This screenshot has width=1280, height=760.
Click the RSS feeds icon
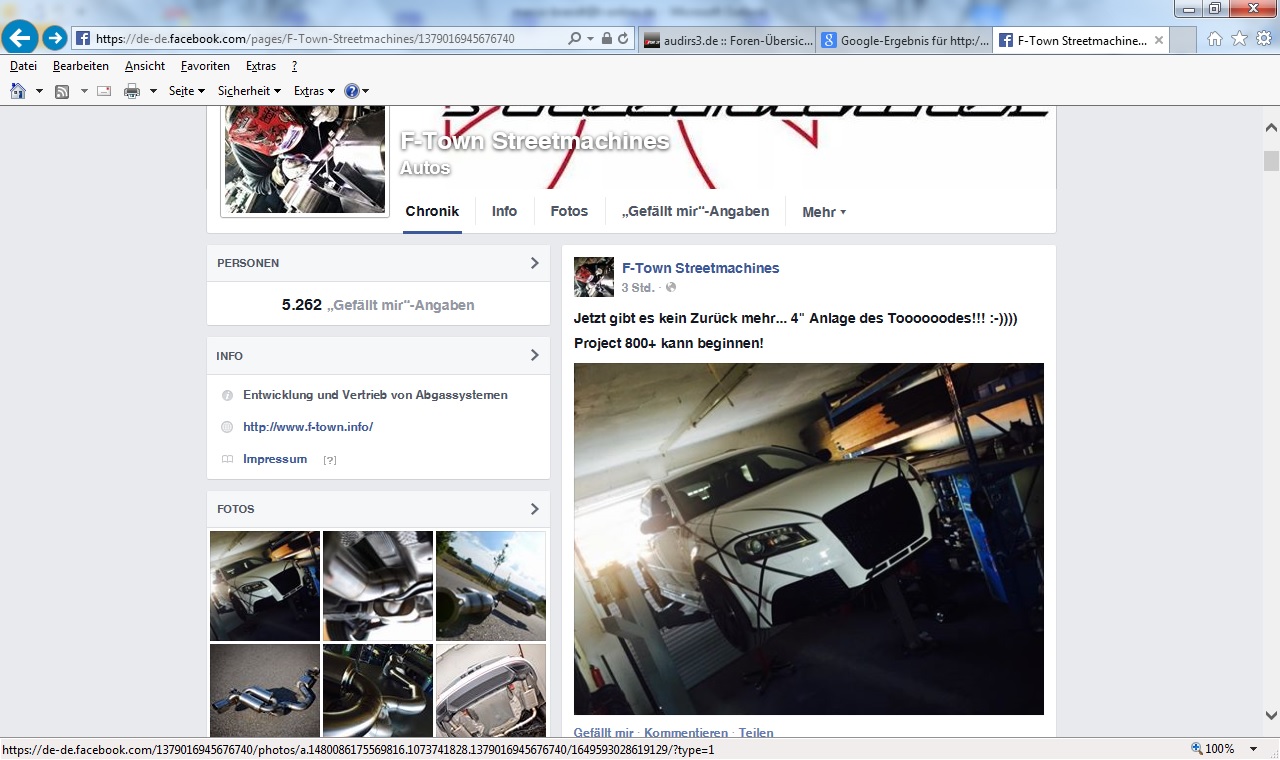[62, 91]
